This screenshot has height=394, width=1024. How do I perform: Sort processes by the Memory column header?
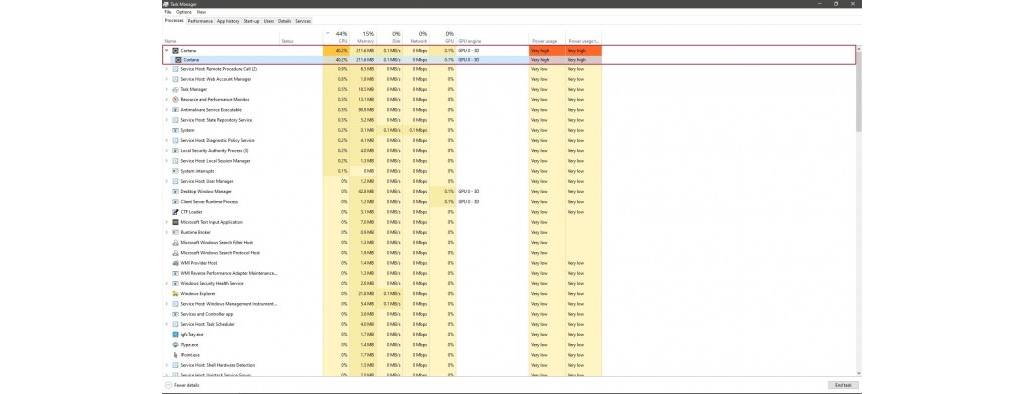364,37
